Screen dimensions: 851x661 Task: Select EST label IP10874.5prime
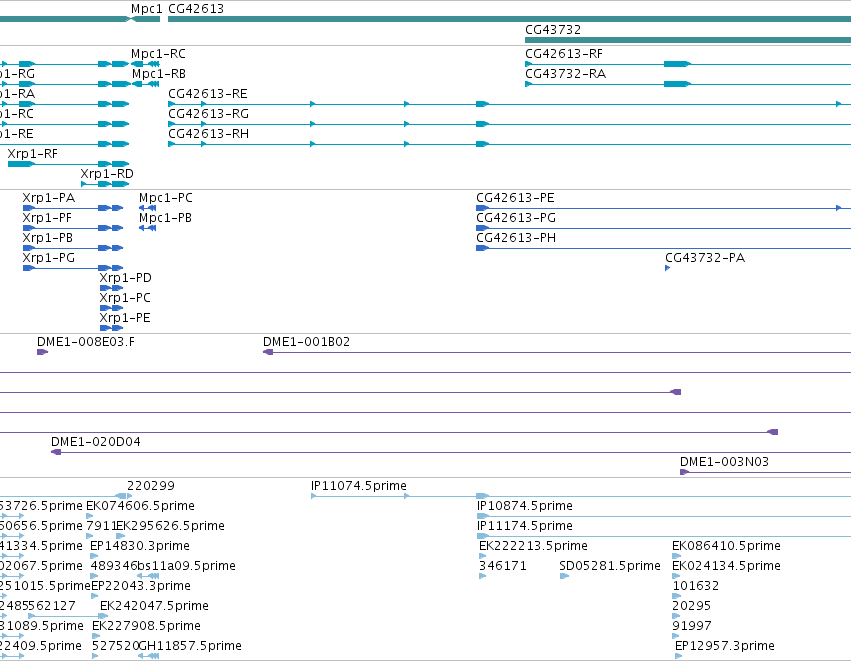pyautogui.click(x=525, y=506)
